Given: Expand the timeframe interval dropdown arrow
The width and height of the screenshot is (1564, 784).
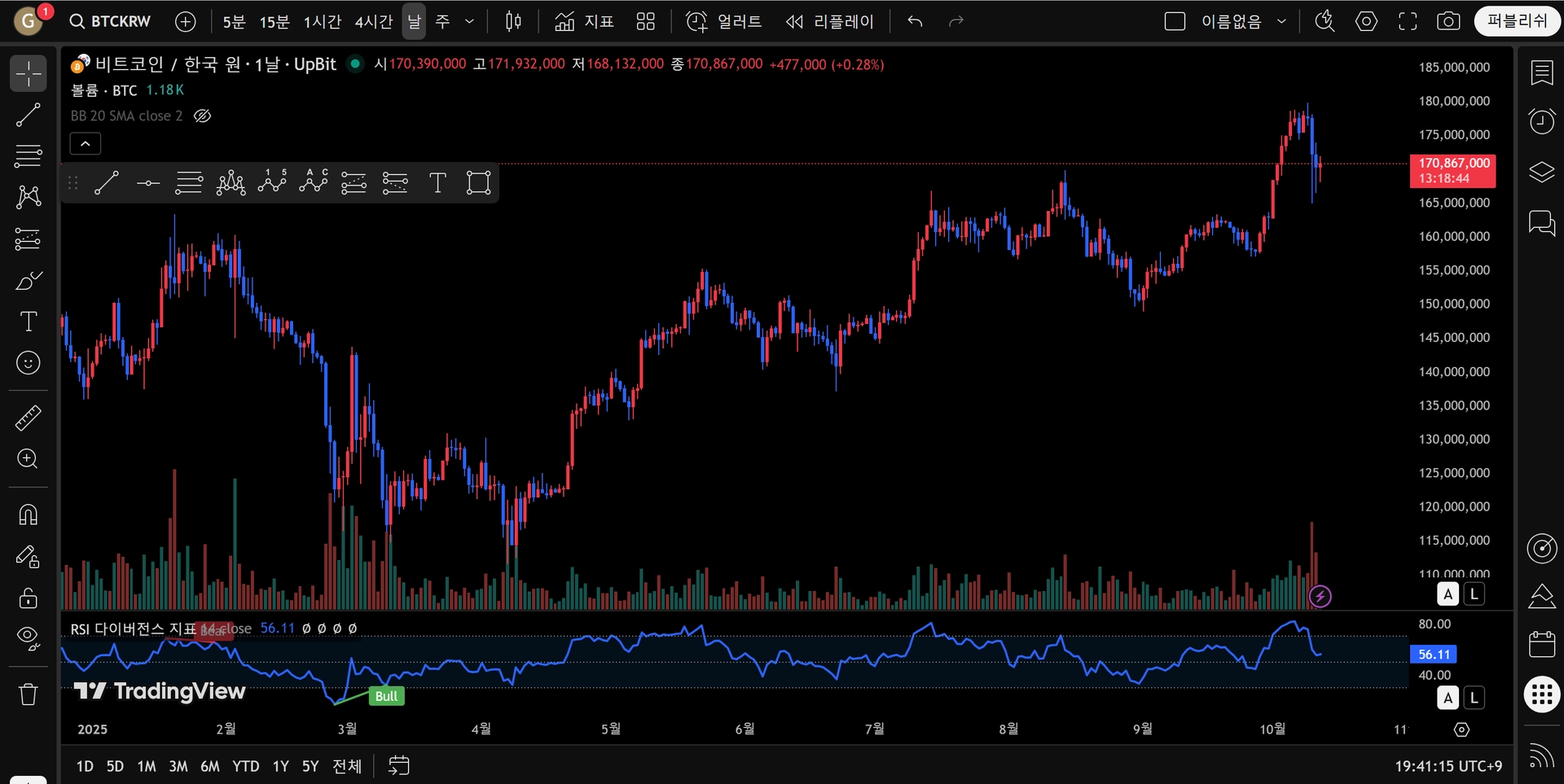Looking at the screenshot, I should [469, 21].
